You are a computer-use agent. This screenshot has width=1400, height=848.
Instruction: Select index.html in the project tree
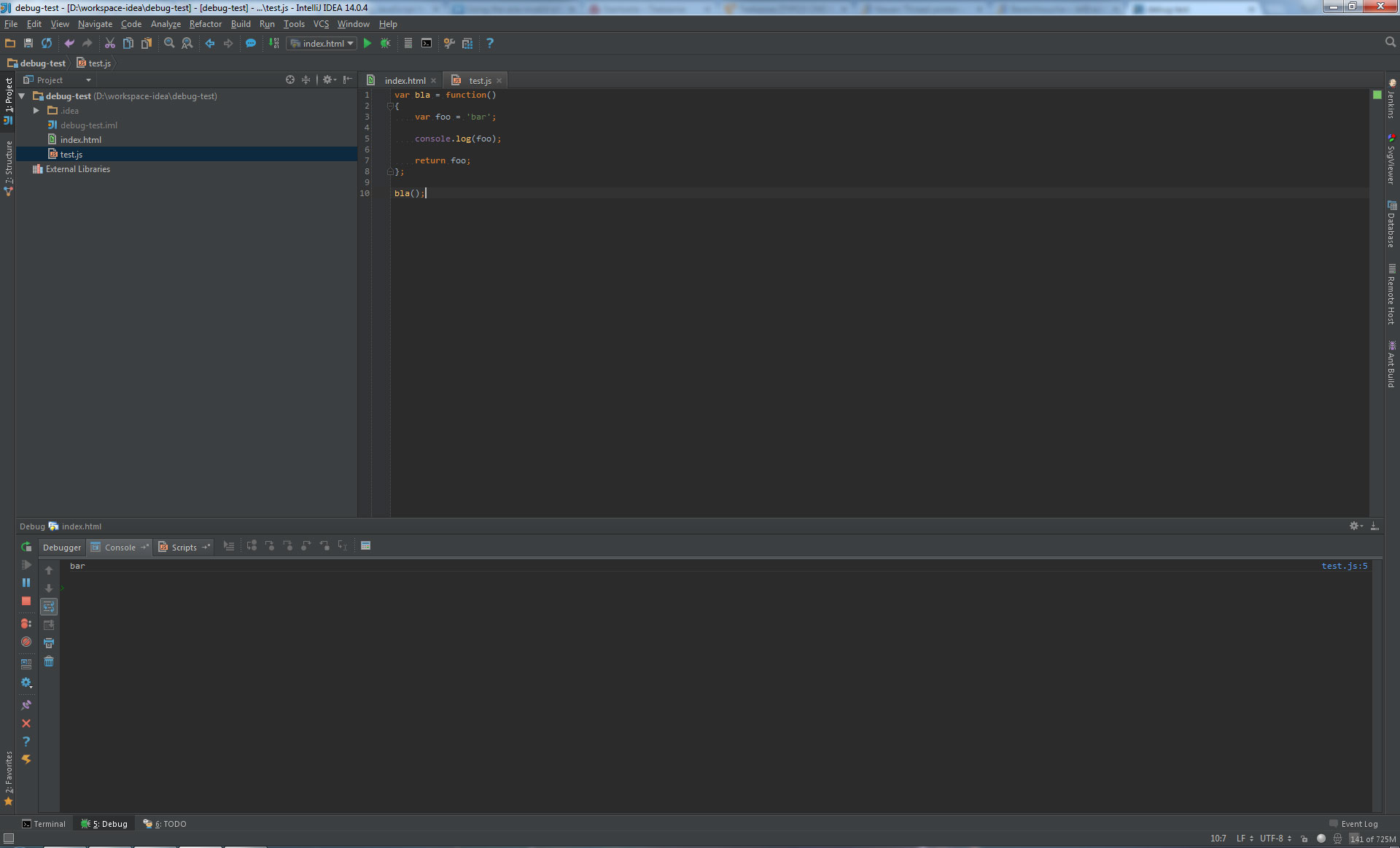tap(80, 139)
